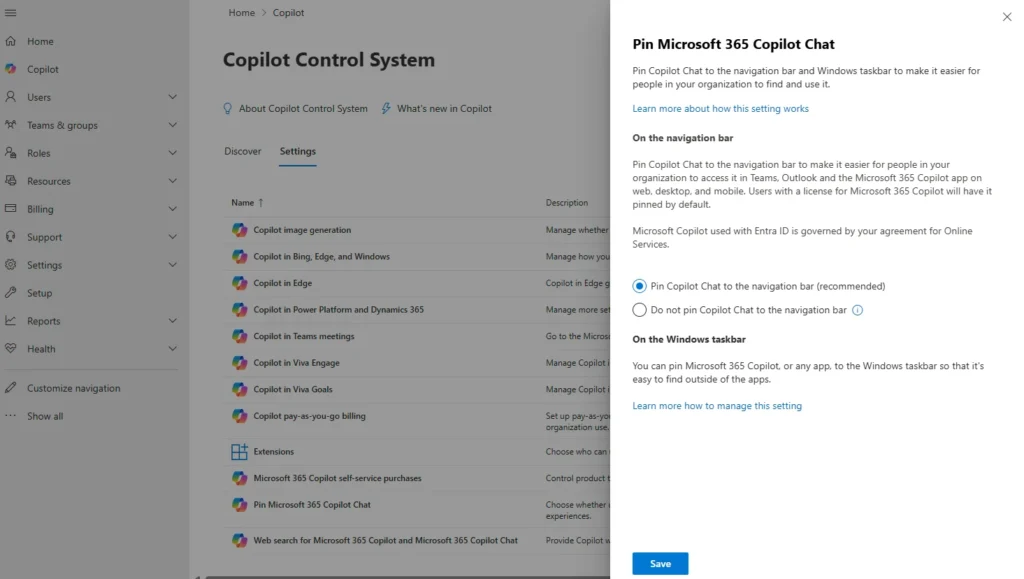This screenshot has height=579, width=1024.
Task: Click the Support headset icon
Action: 10,236
